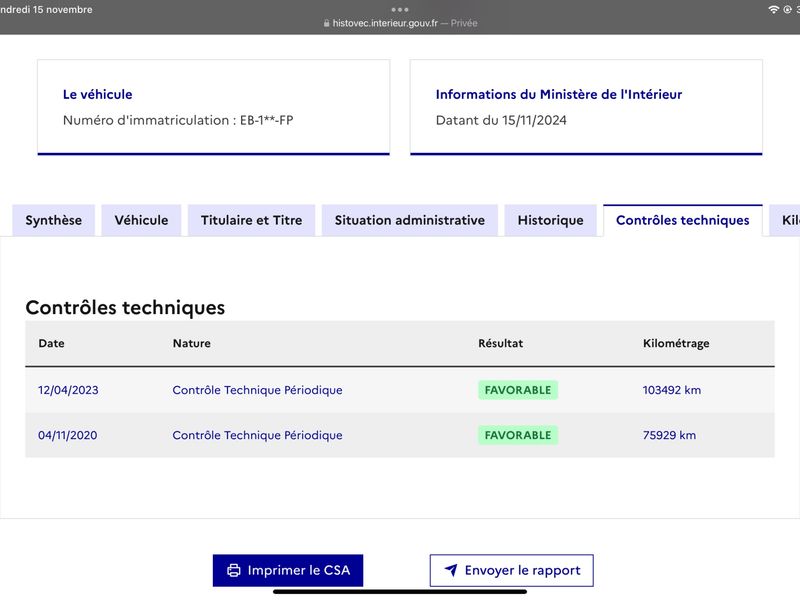The image size is (800, 600).
Task: Click FAVORABLE badge in 12/04/2023 row
Action: coord(518,390)
